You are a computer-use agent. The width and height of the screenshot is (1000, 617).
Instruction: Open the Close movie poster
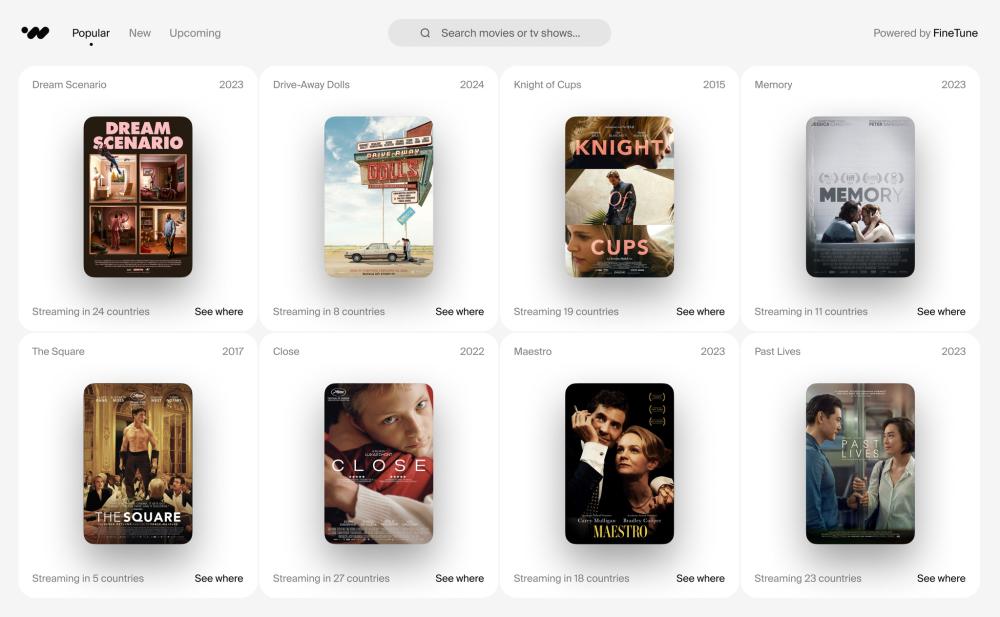coord(379,463)
